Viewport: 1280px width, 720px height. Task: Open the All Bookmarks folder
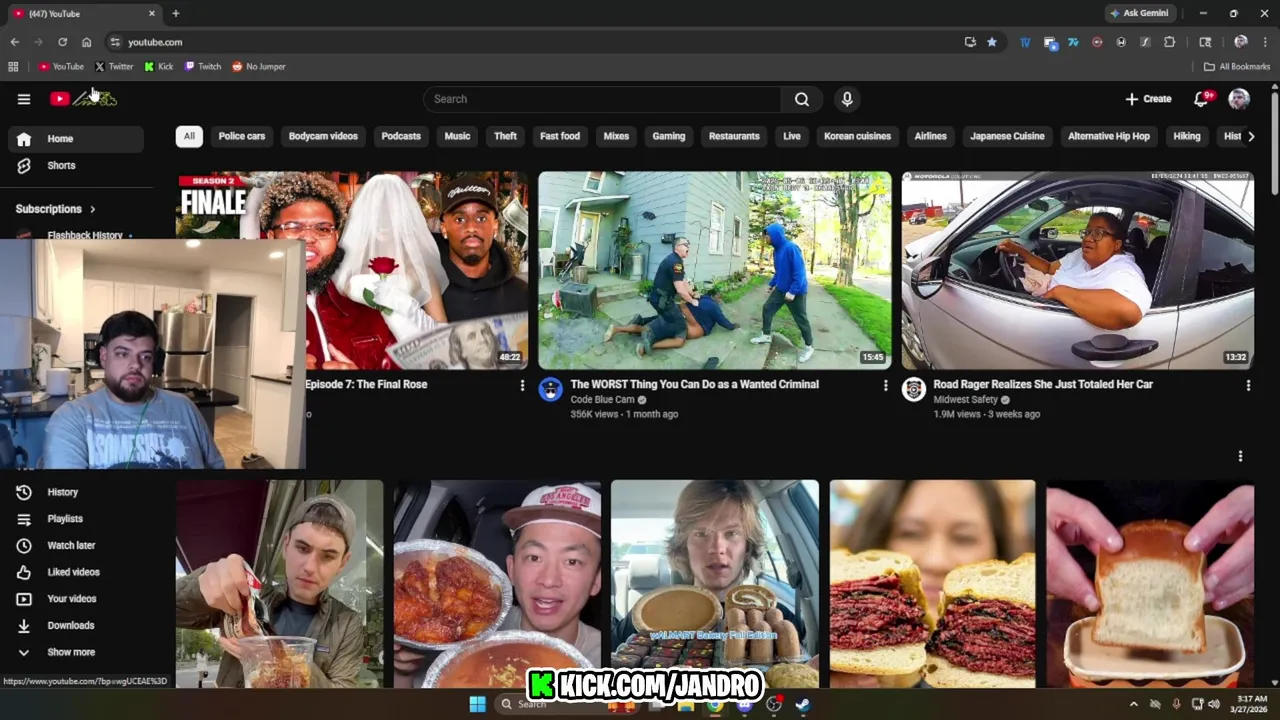[1237, 67]
